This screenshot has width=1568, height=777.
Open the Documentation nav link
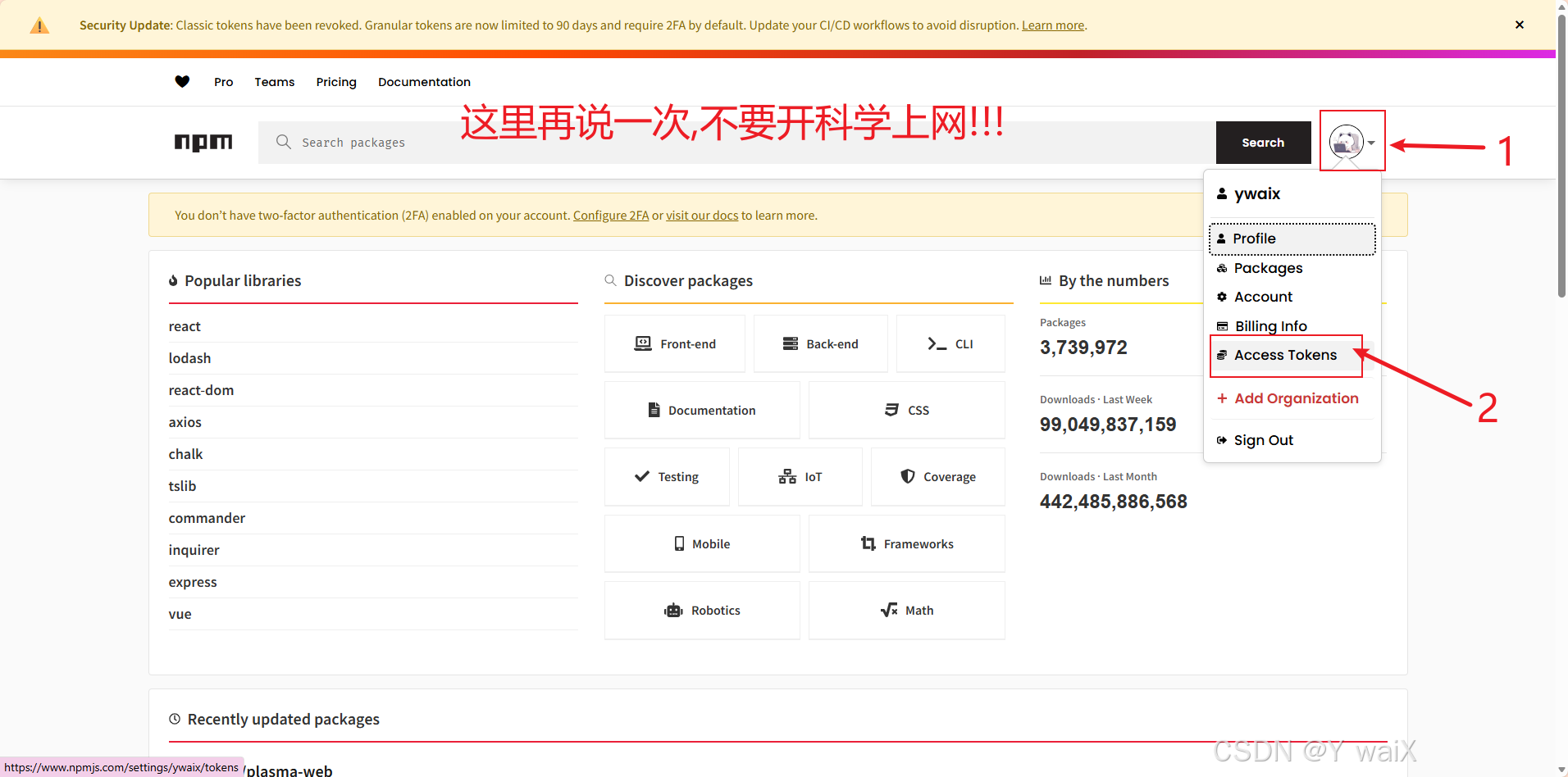coord(424,82)
